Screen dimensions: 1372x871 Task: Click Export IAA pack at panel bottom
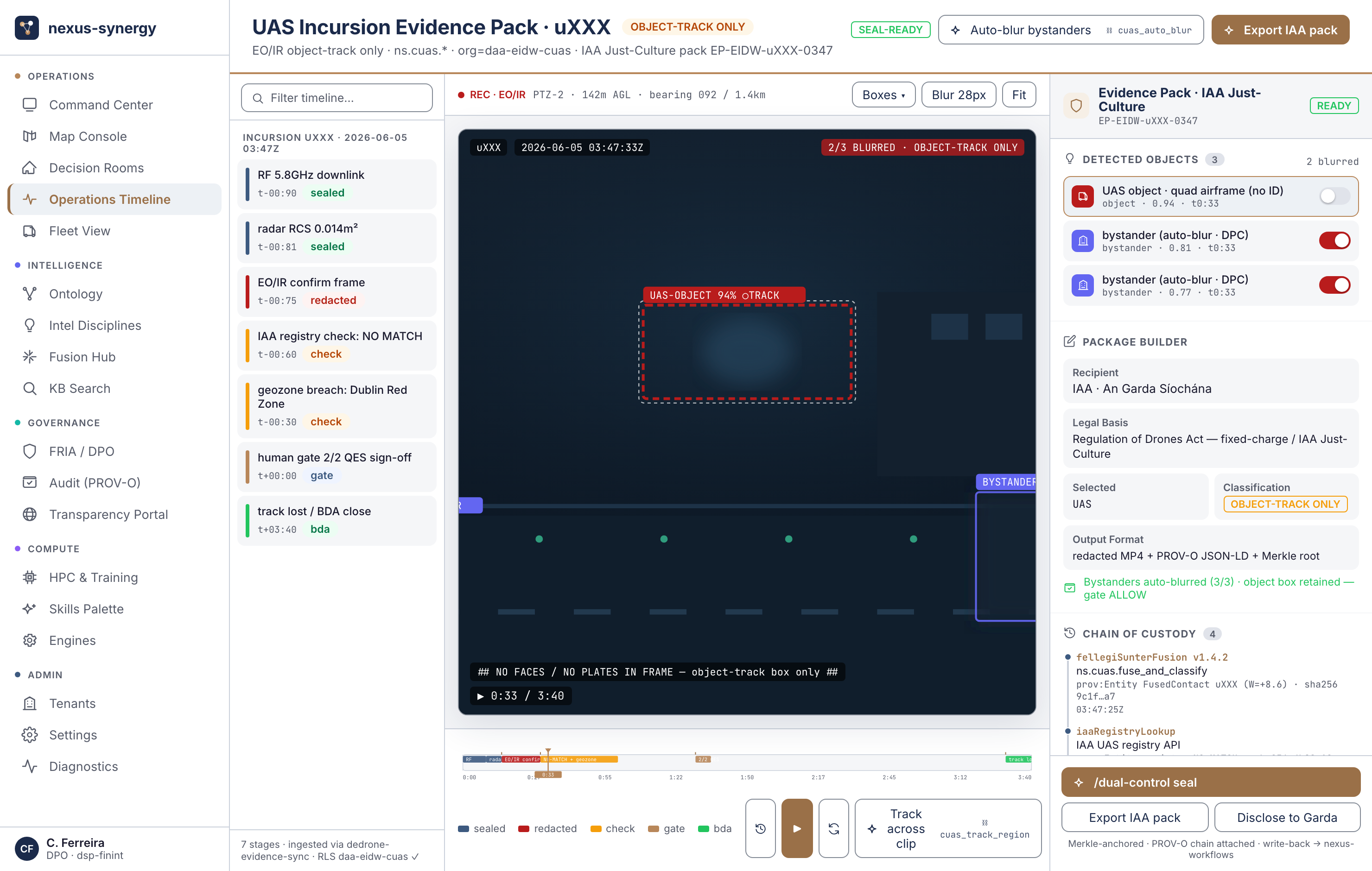click(1134, 817)
